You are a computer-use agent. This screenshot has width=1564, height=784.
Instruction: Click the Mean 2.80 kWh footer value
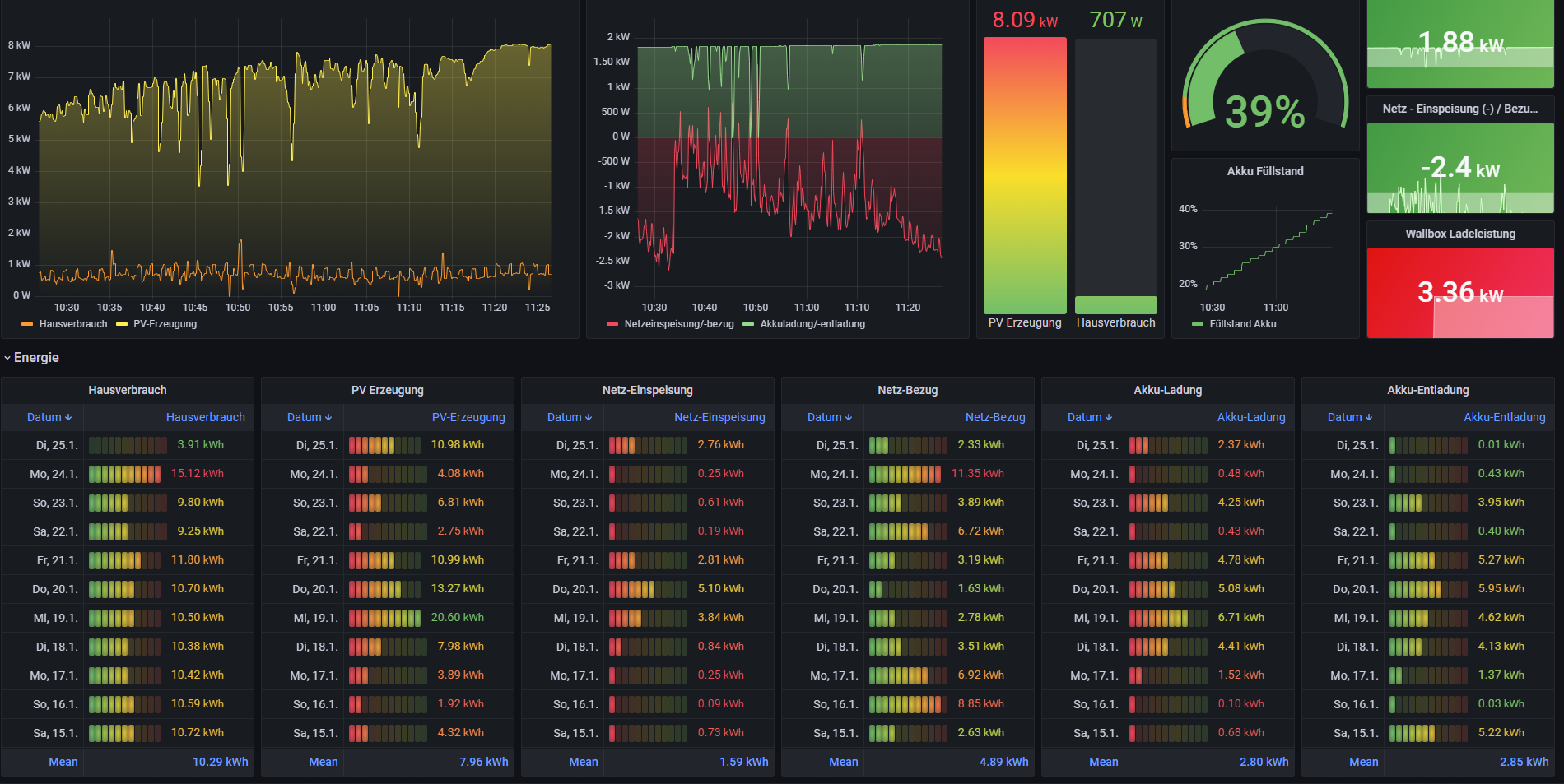(1264, 762)
